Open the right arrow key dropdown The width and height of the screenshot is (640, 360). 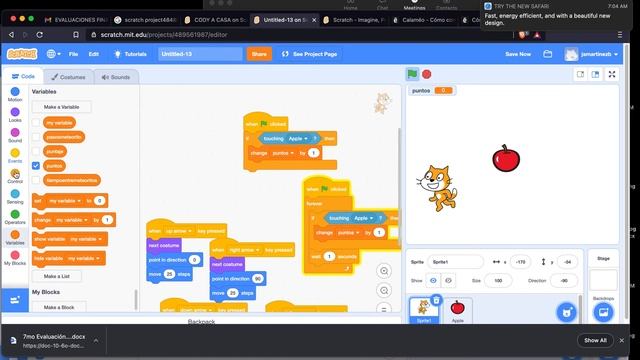click(x=244, y=250)
